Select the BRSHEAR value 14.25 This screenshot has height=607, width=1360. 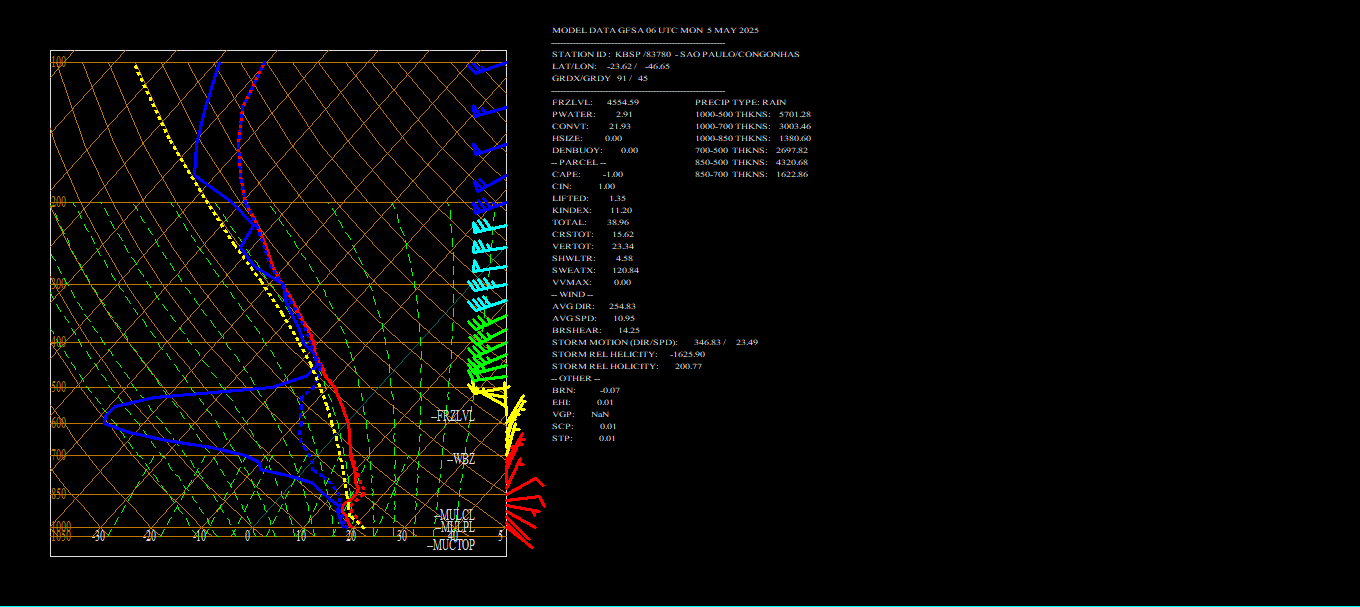629,330
